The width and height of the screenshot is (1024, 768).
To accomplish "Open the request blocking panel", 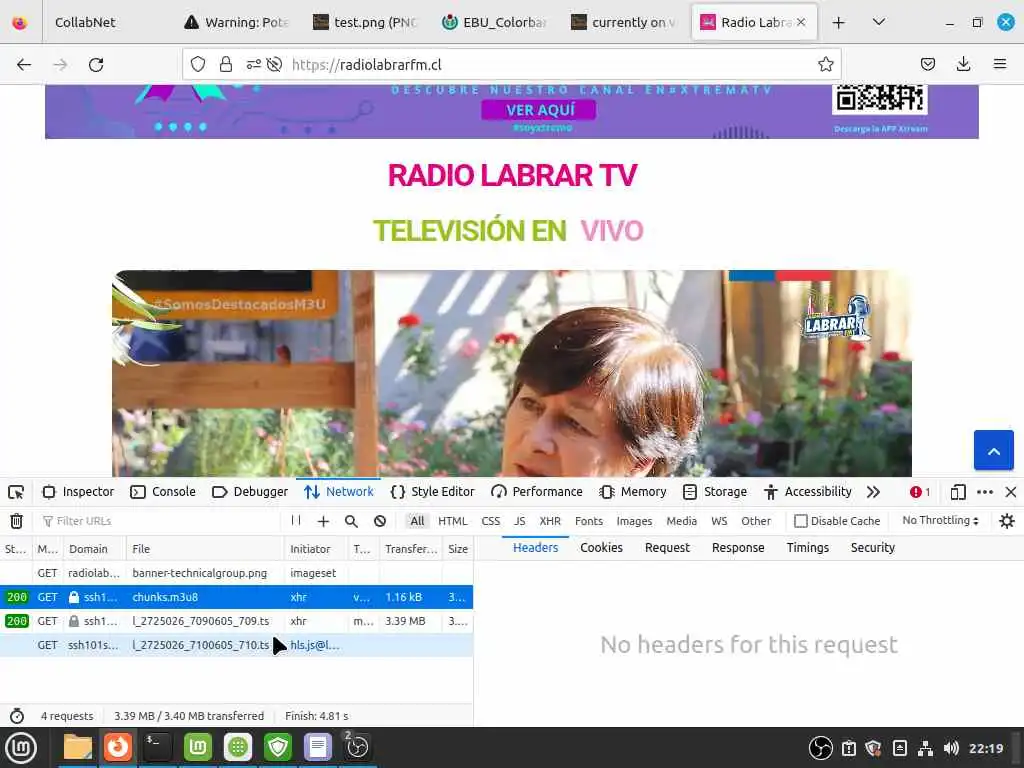I will pyautogui.click(x=379, y=521).
